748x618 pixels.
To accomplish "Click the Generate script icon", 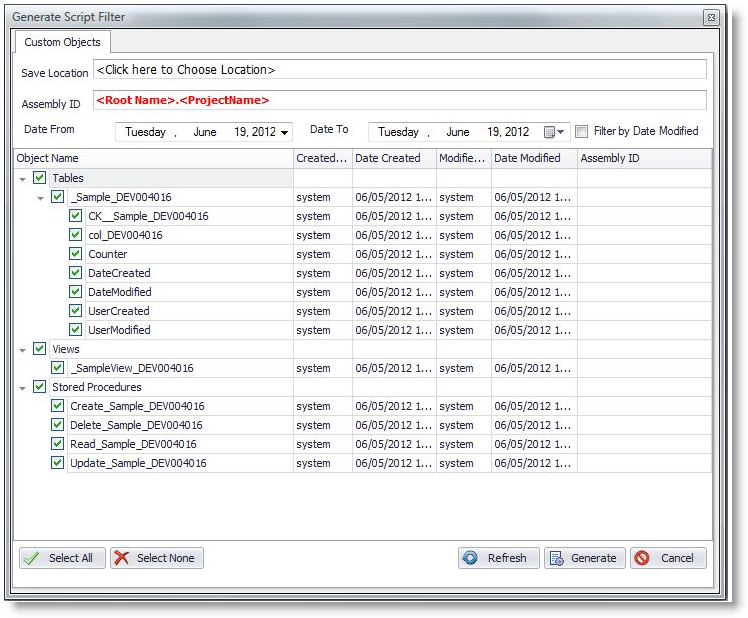I will tap(557, 558).
